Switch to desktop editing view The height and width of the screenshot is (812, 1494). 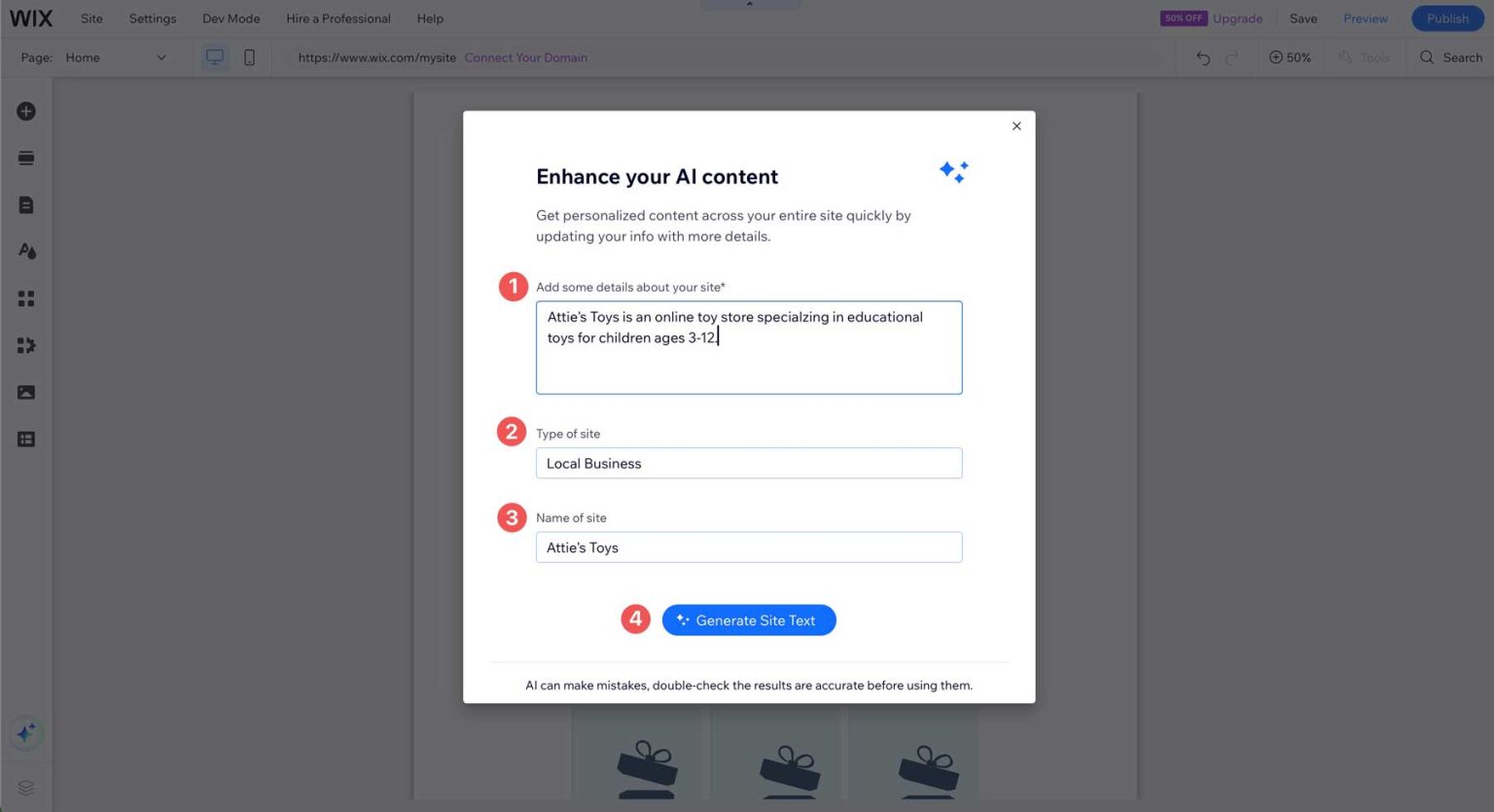(214, 57)
